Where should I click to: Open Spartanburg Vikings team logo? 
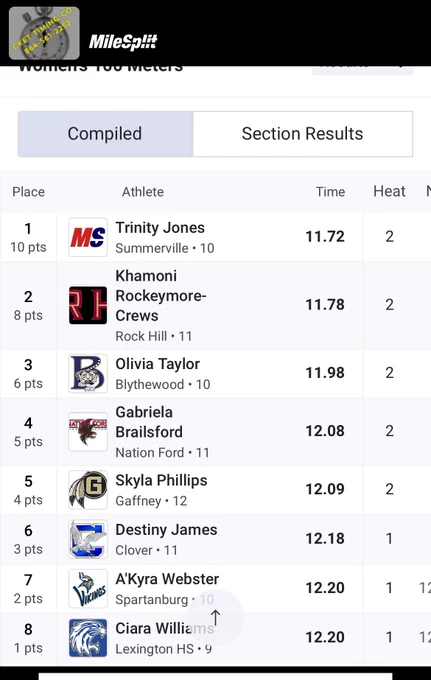88,588
